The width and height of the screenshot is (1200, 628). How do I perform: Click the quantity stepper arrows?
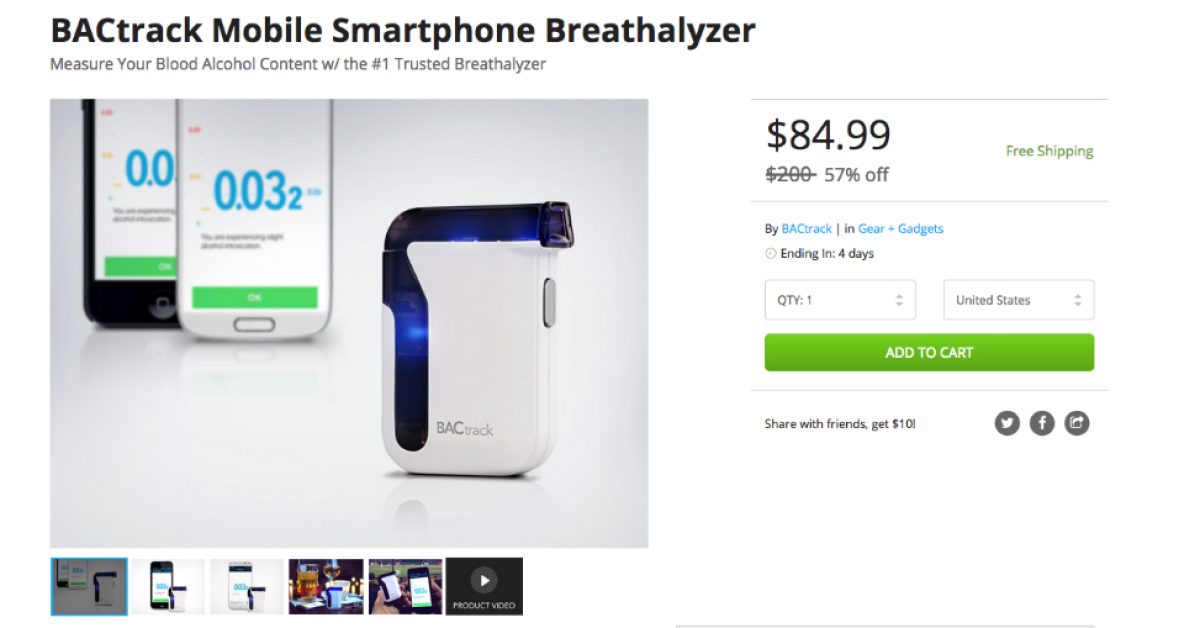point(899,300)
